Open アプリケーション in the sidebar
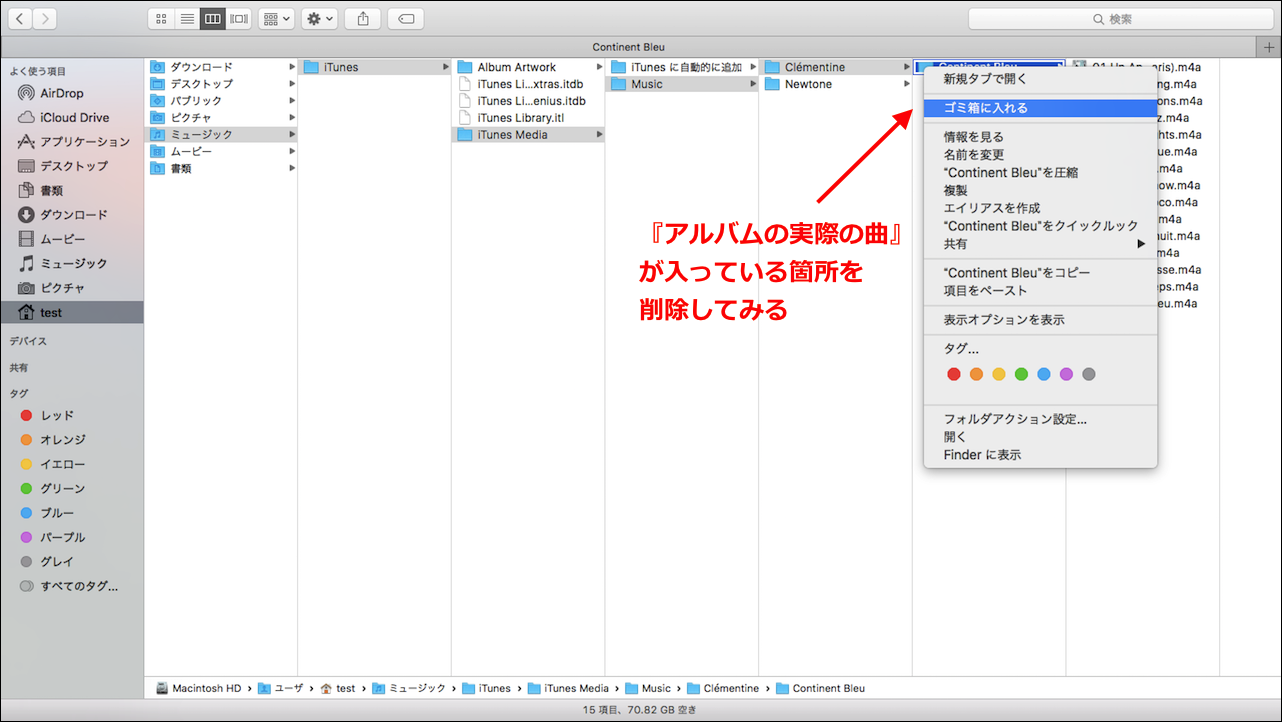 click(71, 142)
